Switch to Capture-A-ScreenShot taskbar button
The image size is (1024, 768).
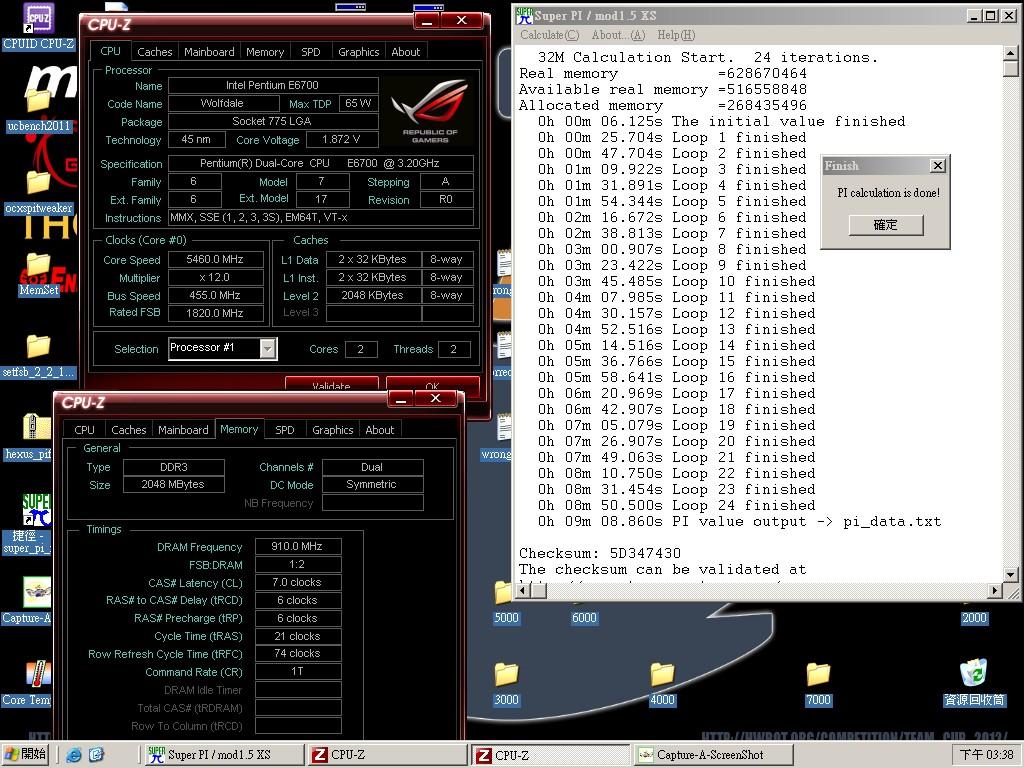click(714, 755)
